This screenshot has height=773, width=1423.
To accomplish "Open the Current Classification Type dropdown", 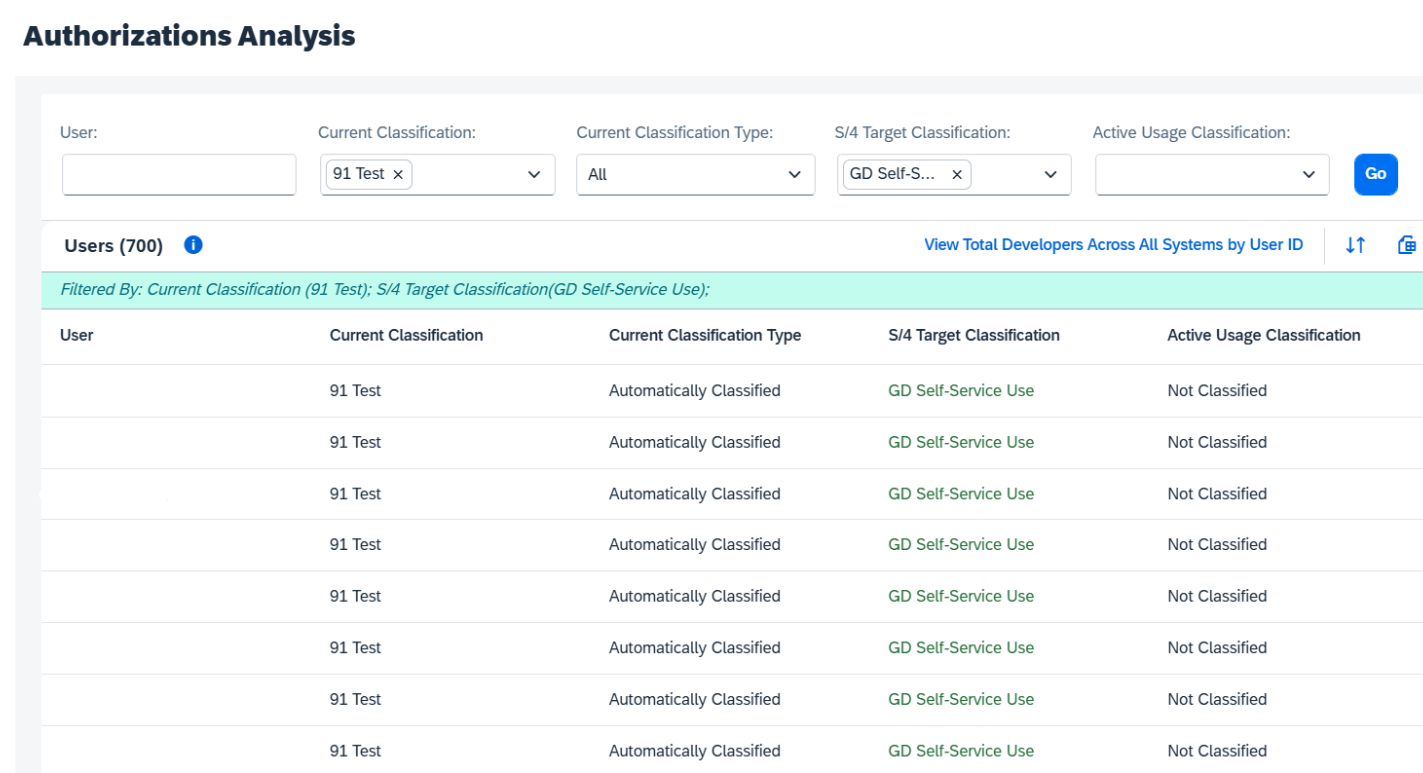I will [x=695, y=175].
